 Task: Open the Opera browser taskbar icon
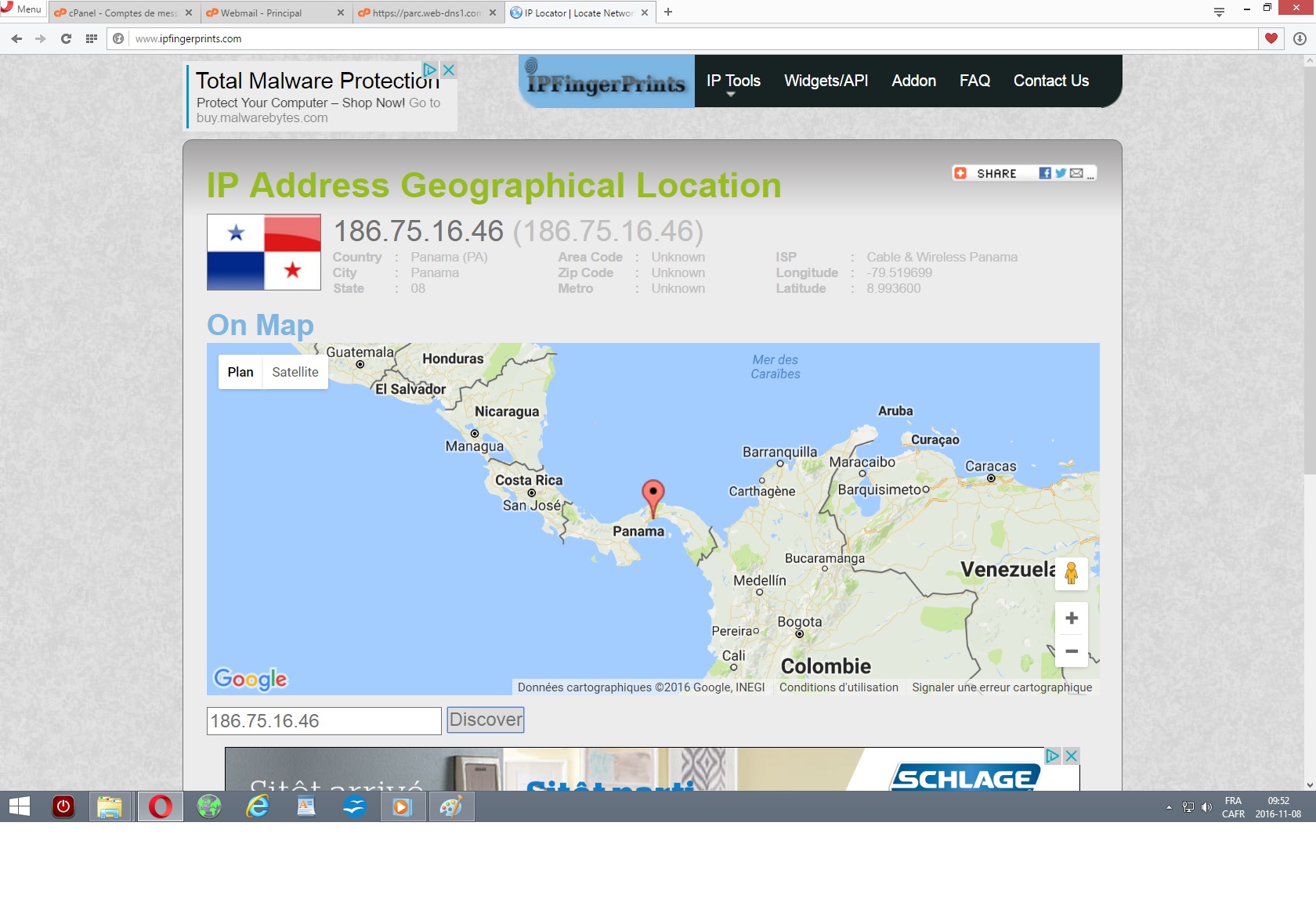tap(160, 806)
